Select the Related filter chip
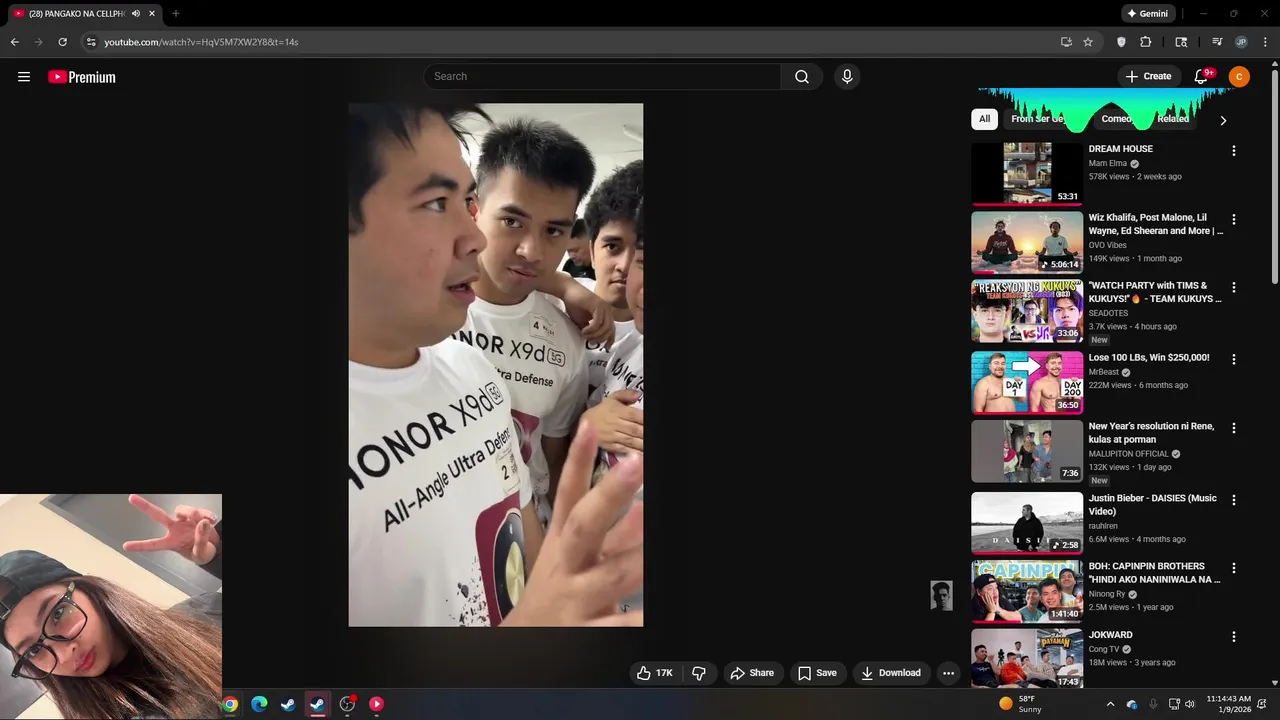 [1173, 119]
